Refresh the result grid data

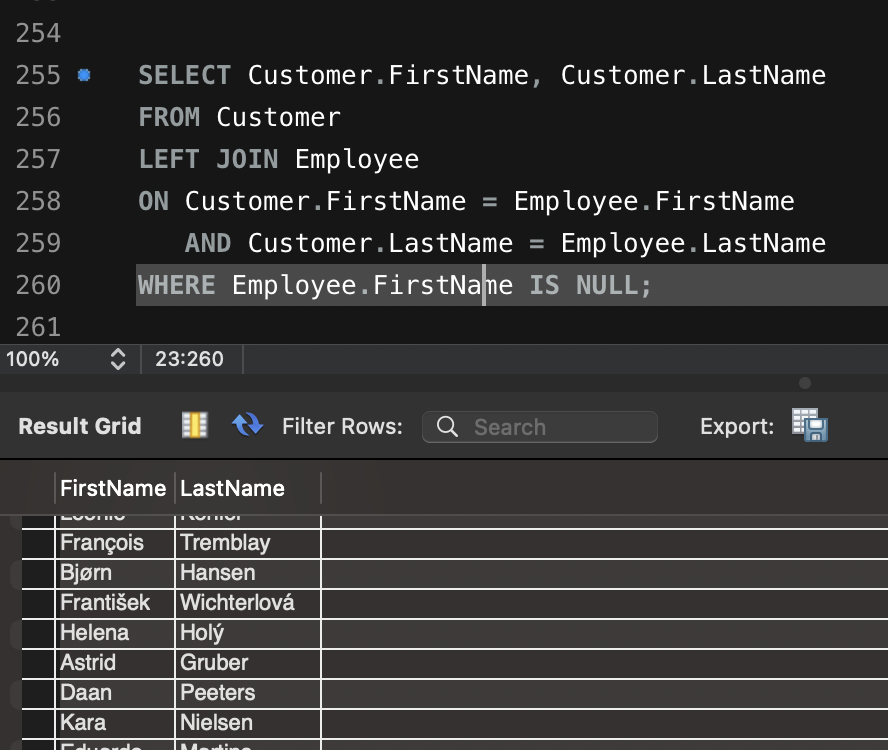click(x=247, y=425)
